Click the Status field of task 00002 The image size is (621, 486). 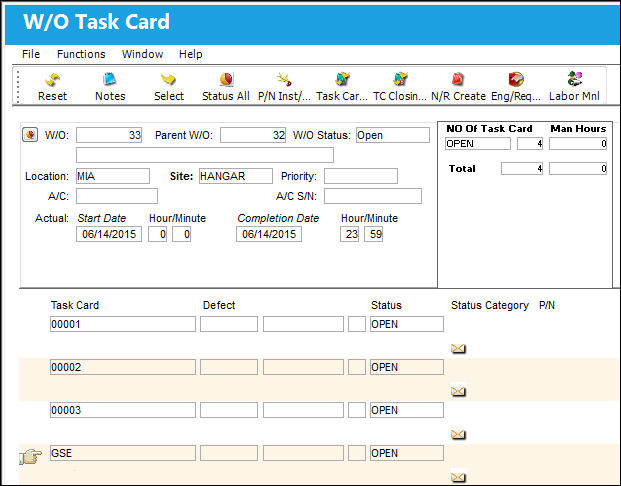407,367
